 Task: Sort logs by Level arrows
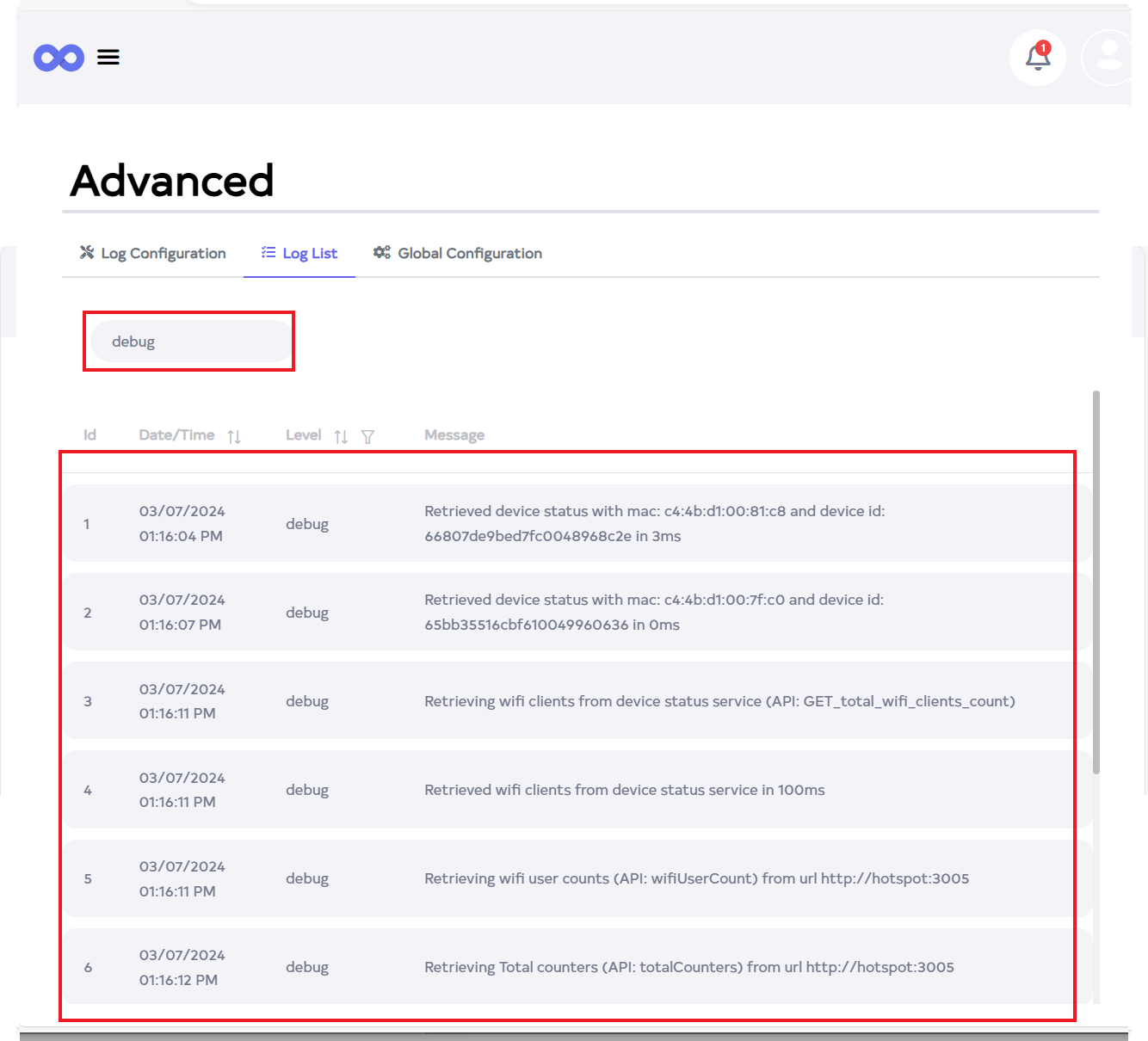341,437
